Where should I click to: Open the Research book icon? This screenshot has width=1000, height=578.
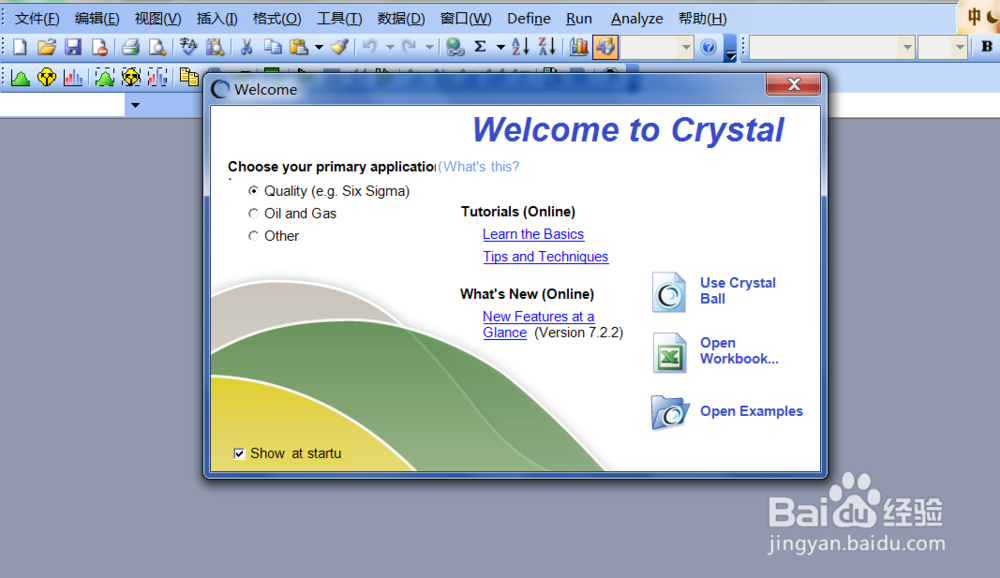click(215, 47)
